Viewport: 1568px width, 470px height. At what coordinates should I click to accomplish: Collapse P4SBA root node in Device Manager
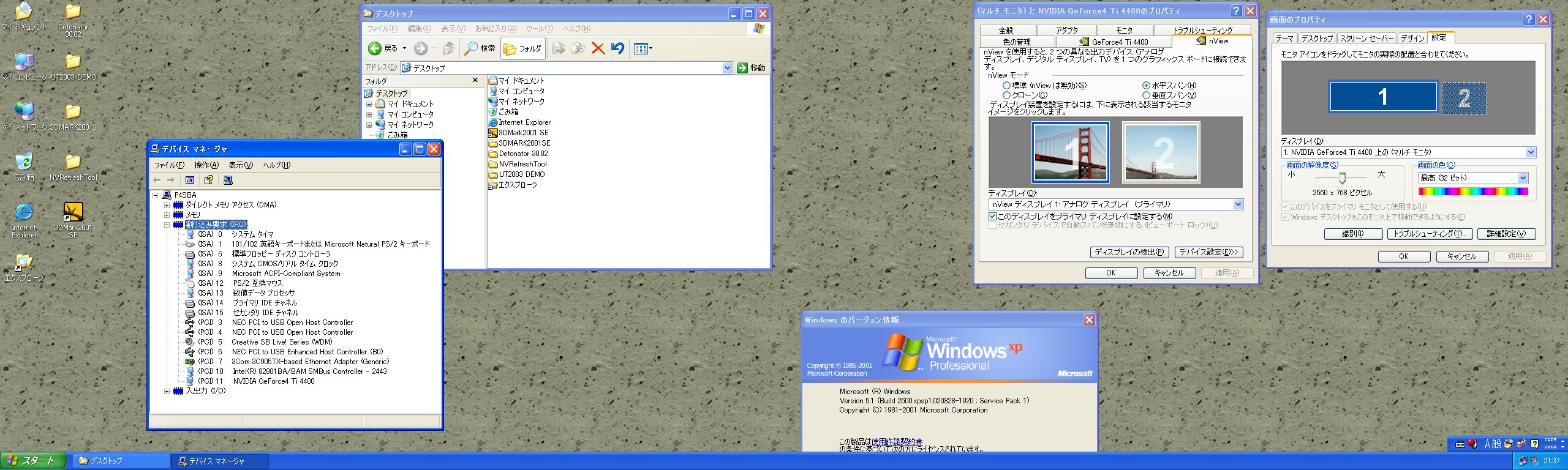coord(156,195)
